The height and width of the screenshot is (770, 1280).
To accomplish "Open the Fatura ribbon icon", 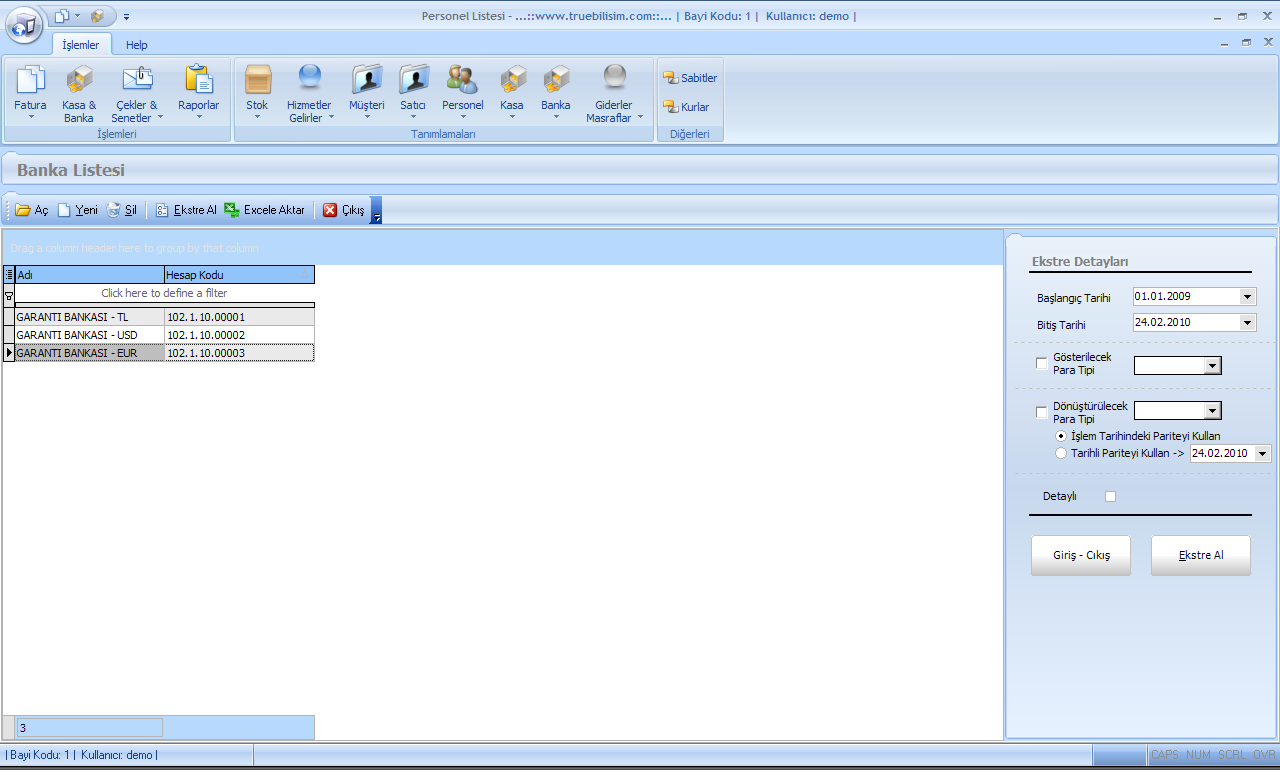I will 30,80.
